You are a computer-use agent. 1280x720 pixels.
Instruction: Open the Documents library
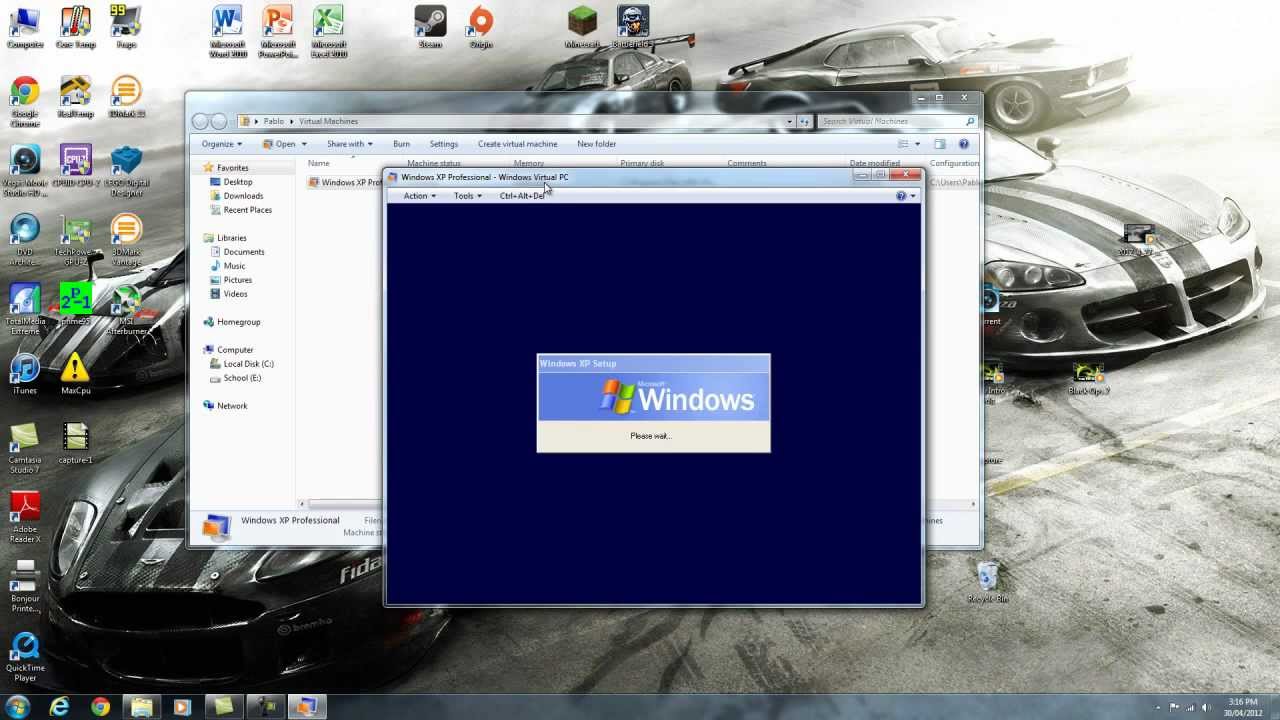(x=243, y=252)
